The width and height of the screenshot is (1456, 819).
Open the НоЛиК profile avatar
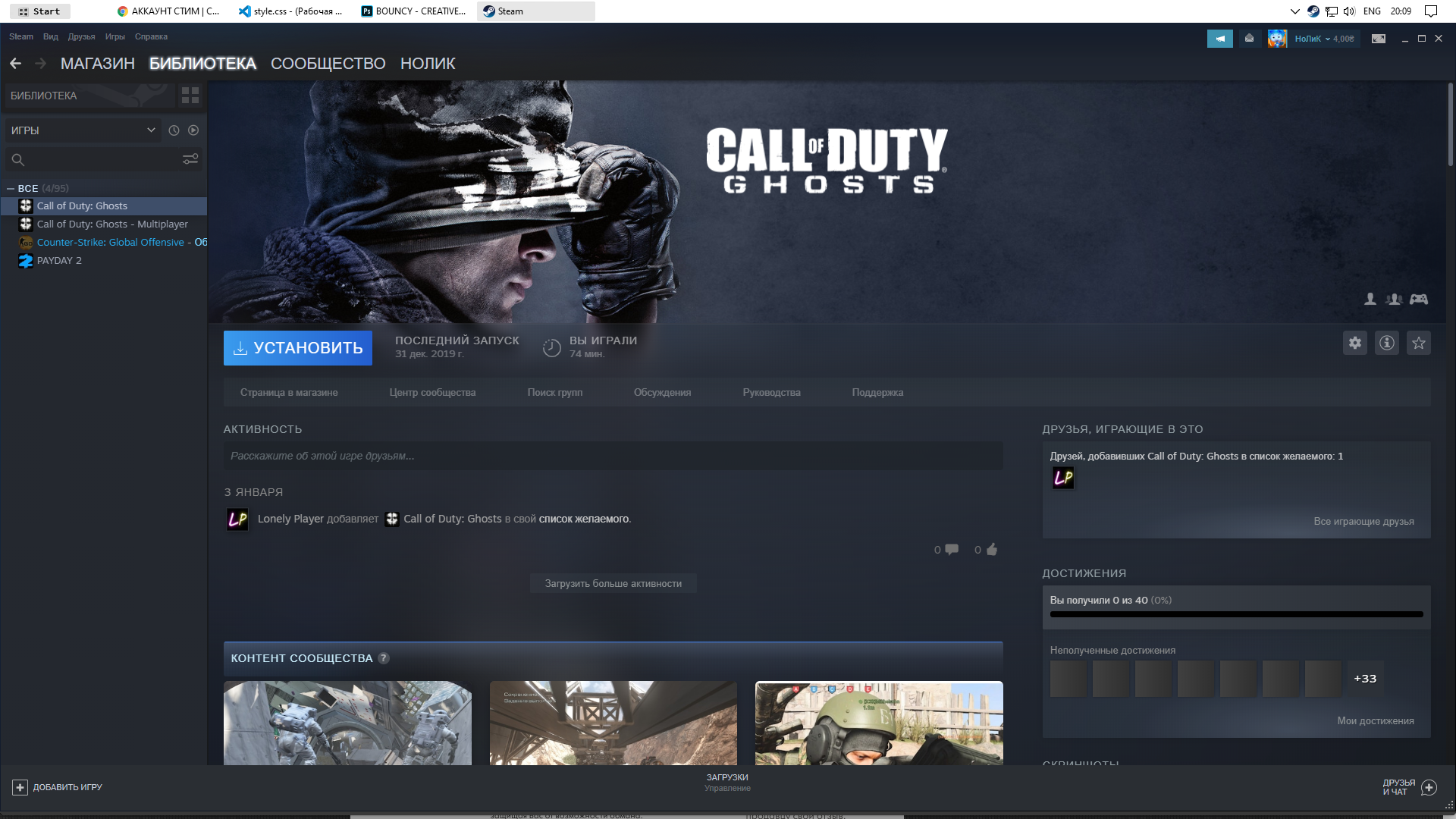(x=1277, y=39)
